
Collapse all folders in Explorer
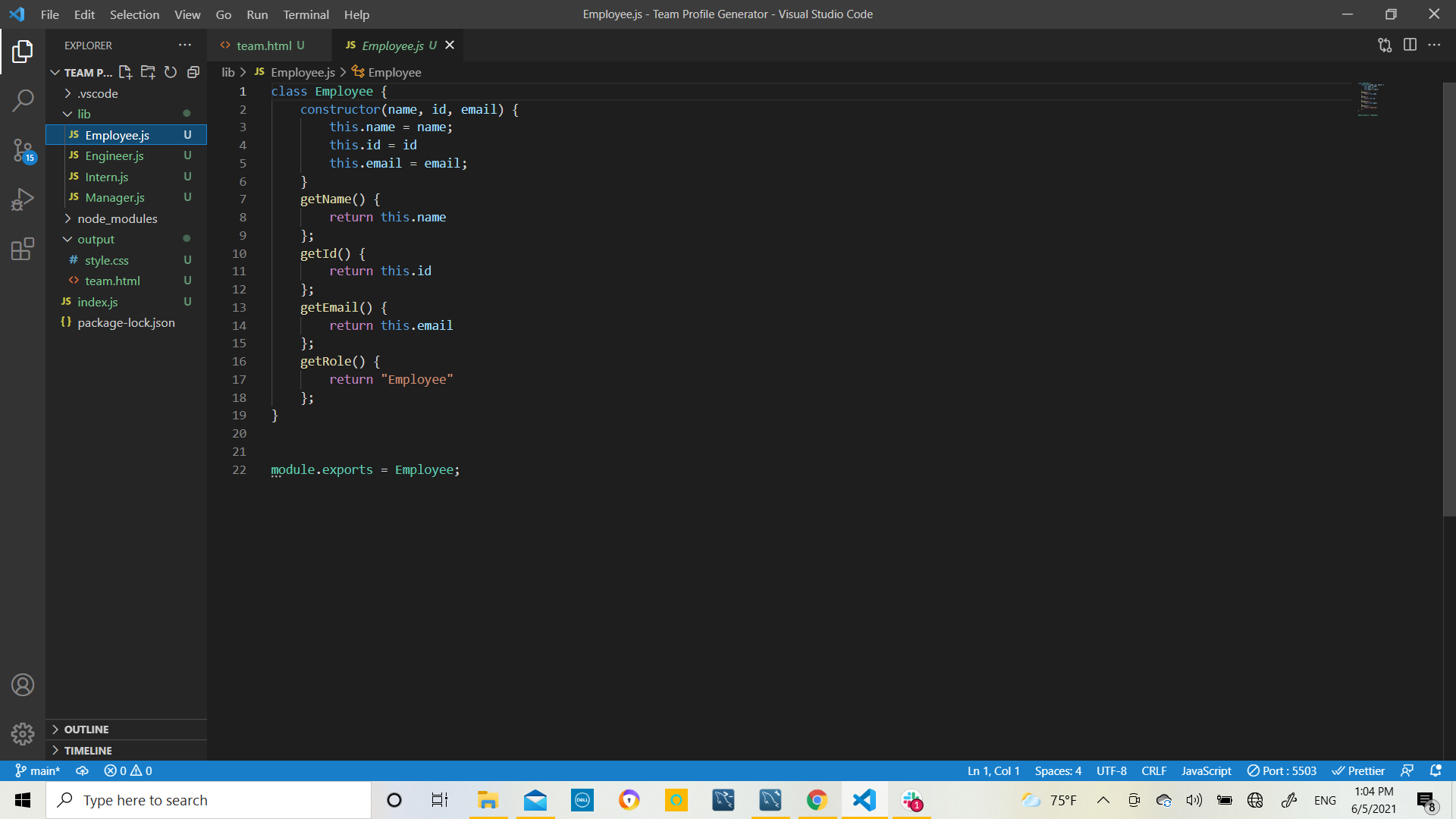click(x=193, y=72)
